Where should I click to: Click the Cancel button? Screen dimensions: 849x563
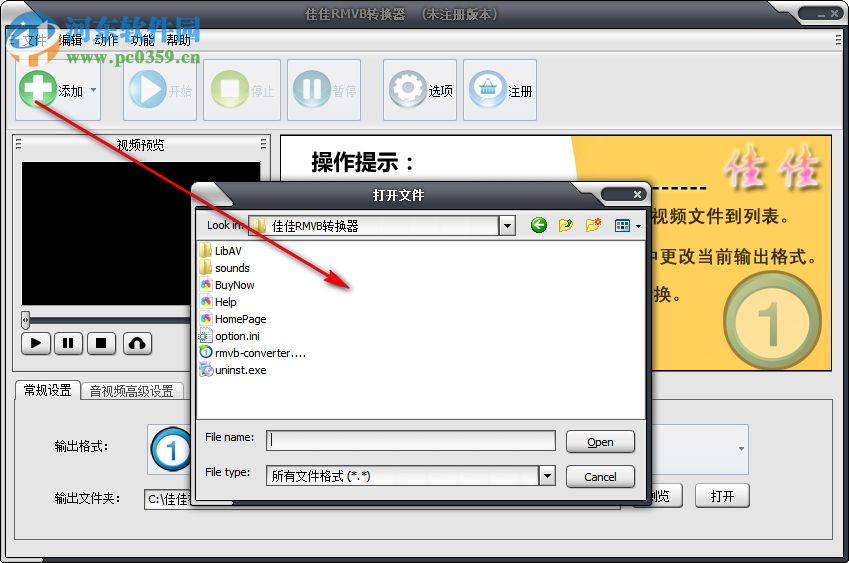pos(600,477)
